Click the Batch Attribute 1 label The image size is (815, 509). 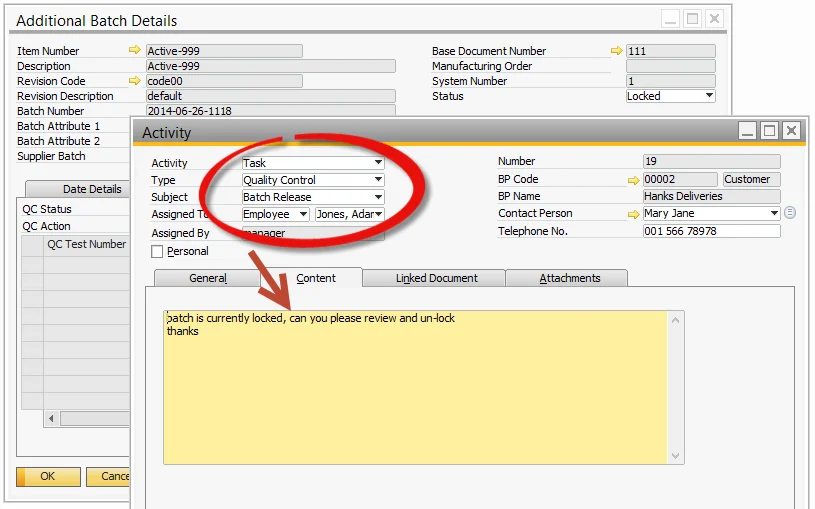pos(58,126)
